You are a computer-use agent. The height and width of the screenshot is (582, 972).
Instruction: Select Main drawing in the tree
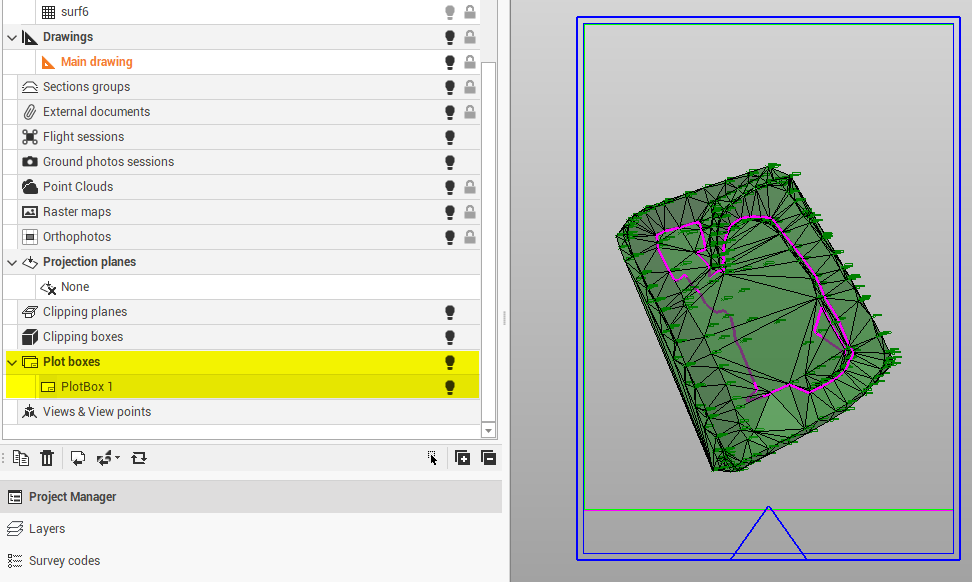tap(96, 62)
